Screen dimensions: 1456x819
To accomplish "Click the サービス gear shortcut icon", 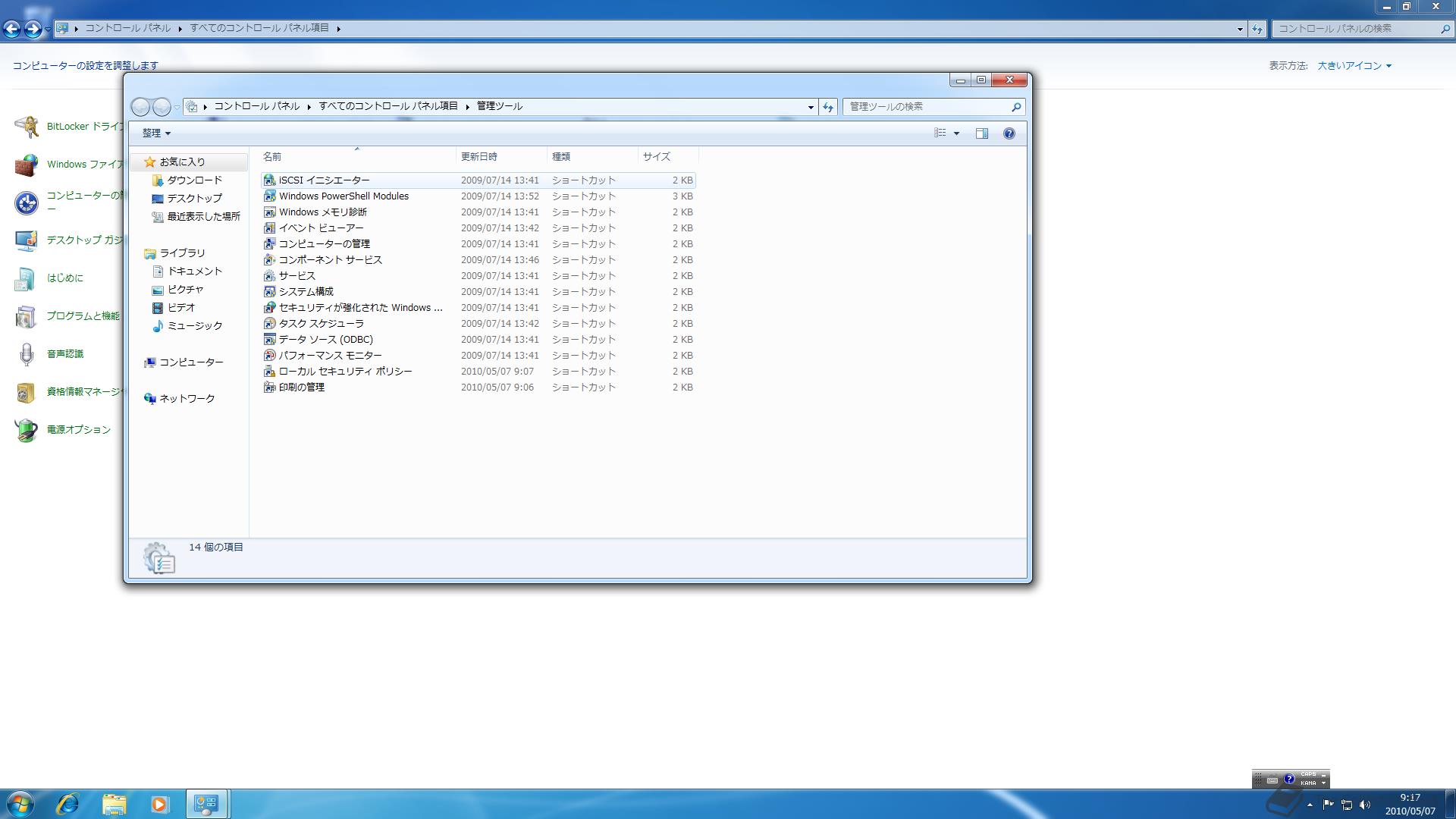I will coord(269,276).
